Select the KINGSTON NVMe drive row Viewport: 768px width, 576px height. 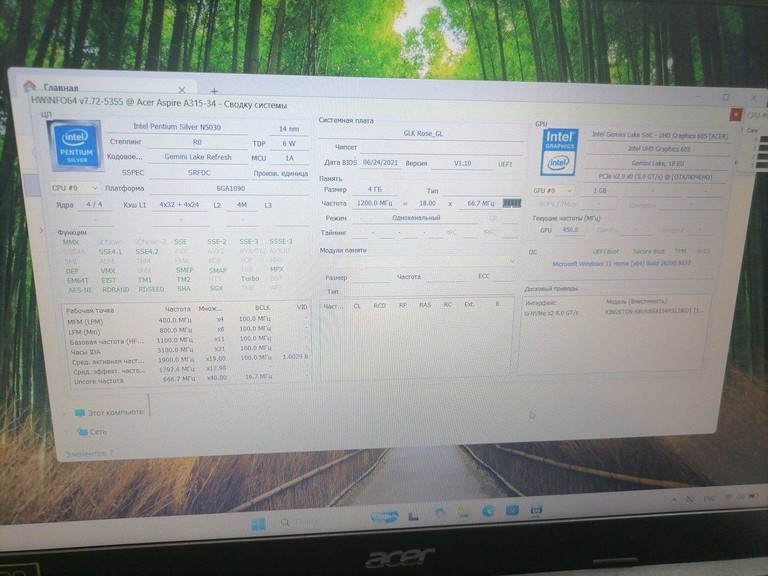click(x=614, y=312)
